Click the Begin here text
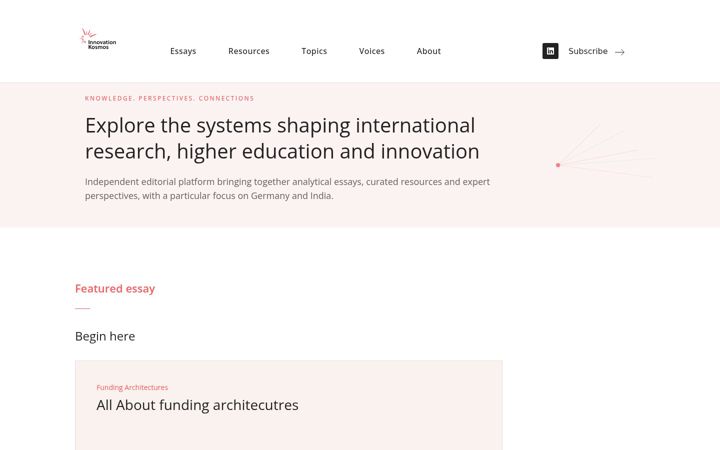Viewport: 720px width, 450px height. point(105,336)
